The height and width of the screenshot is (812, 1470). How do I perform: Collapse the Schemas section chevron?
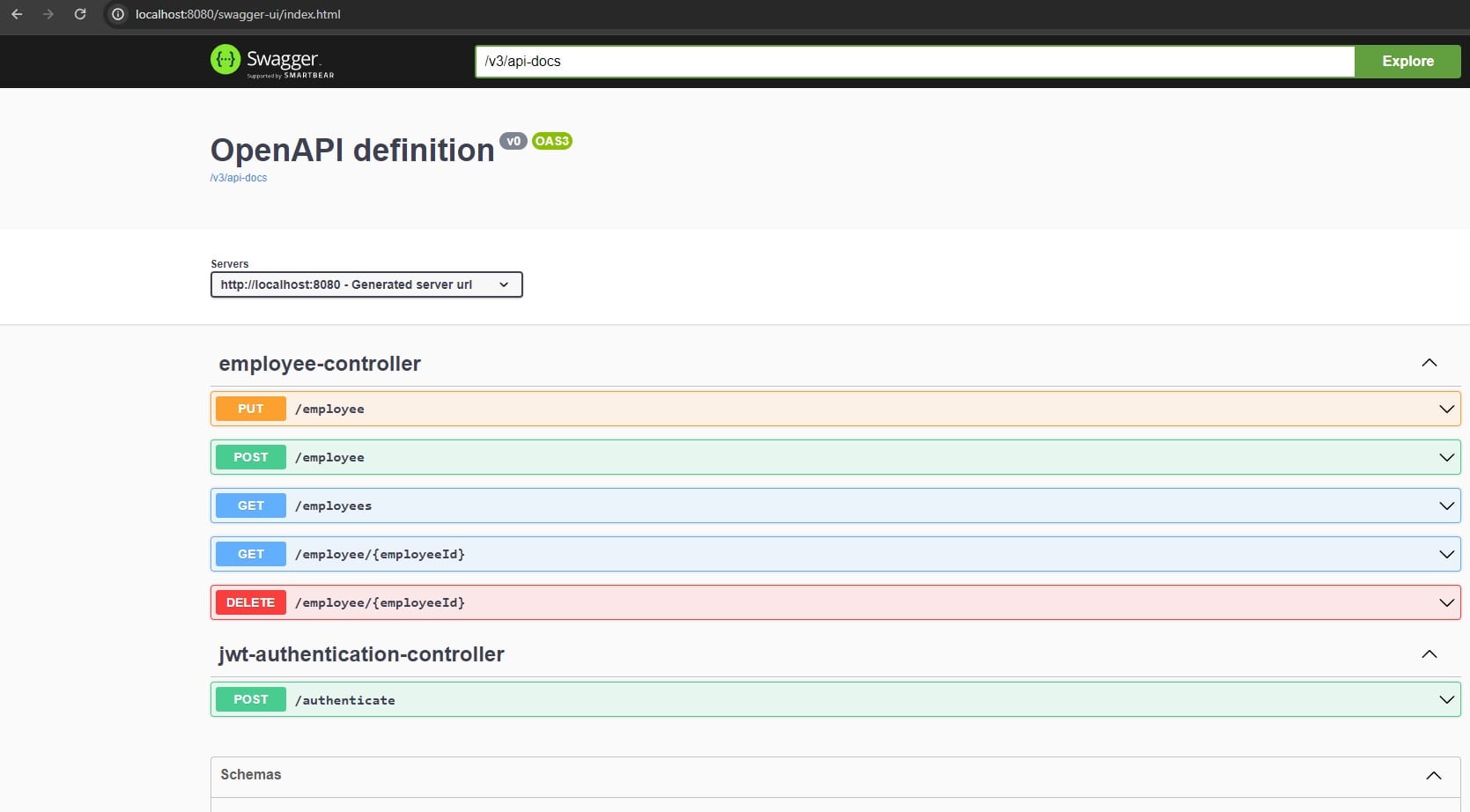coord(1434,775)
